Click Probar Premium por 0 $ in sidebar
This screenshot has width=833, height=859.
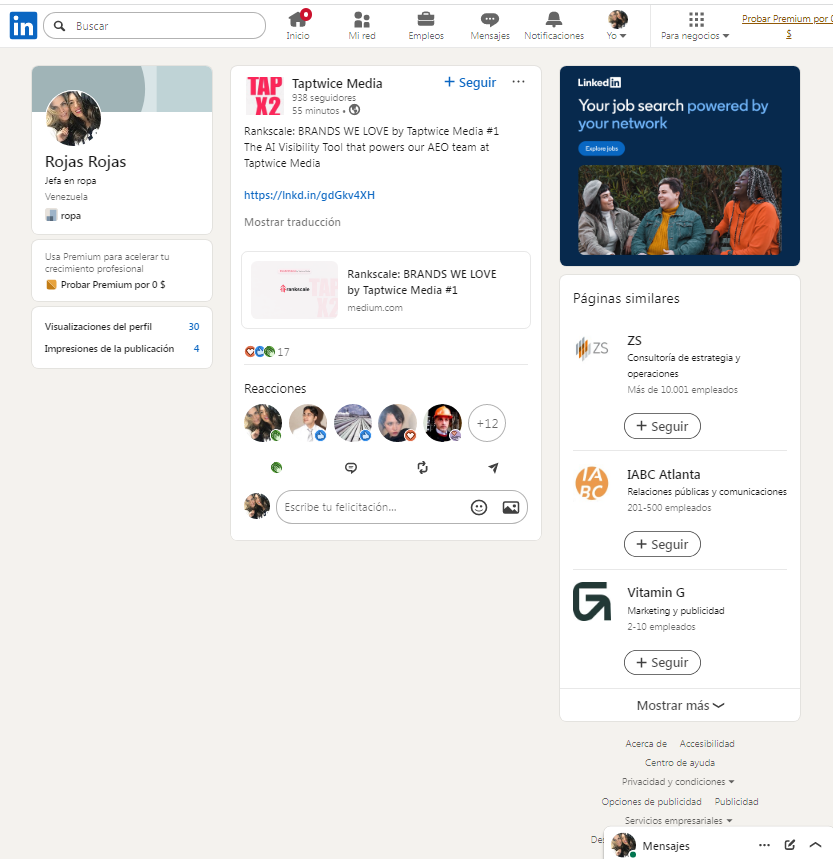click(106, 285)
